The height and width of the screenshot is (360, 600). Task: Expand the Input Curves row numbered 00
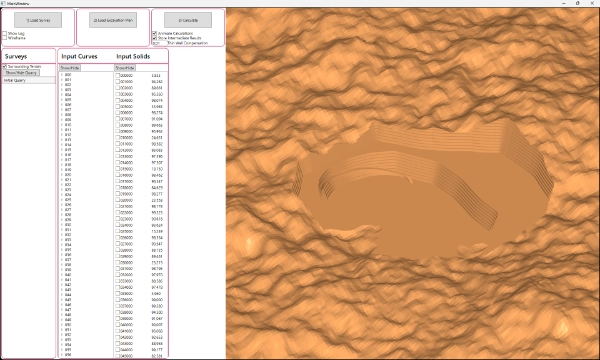click(62, 75)
